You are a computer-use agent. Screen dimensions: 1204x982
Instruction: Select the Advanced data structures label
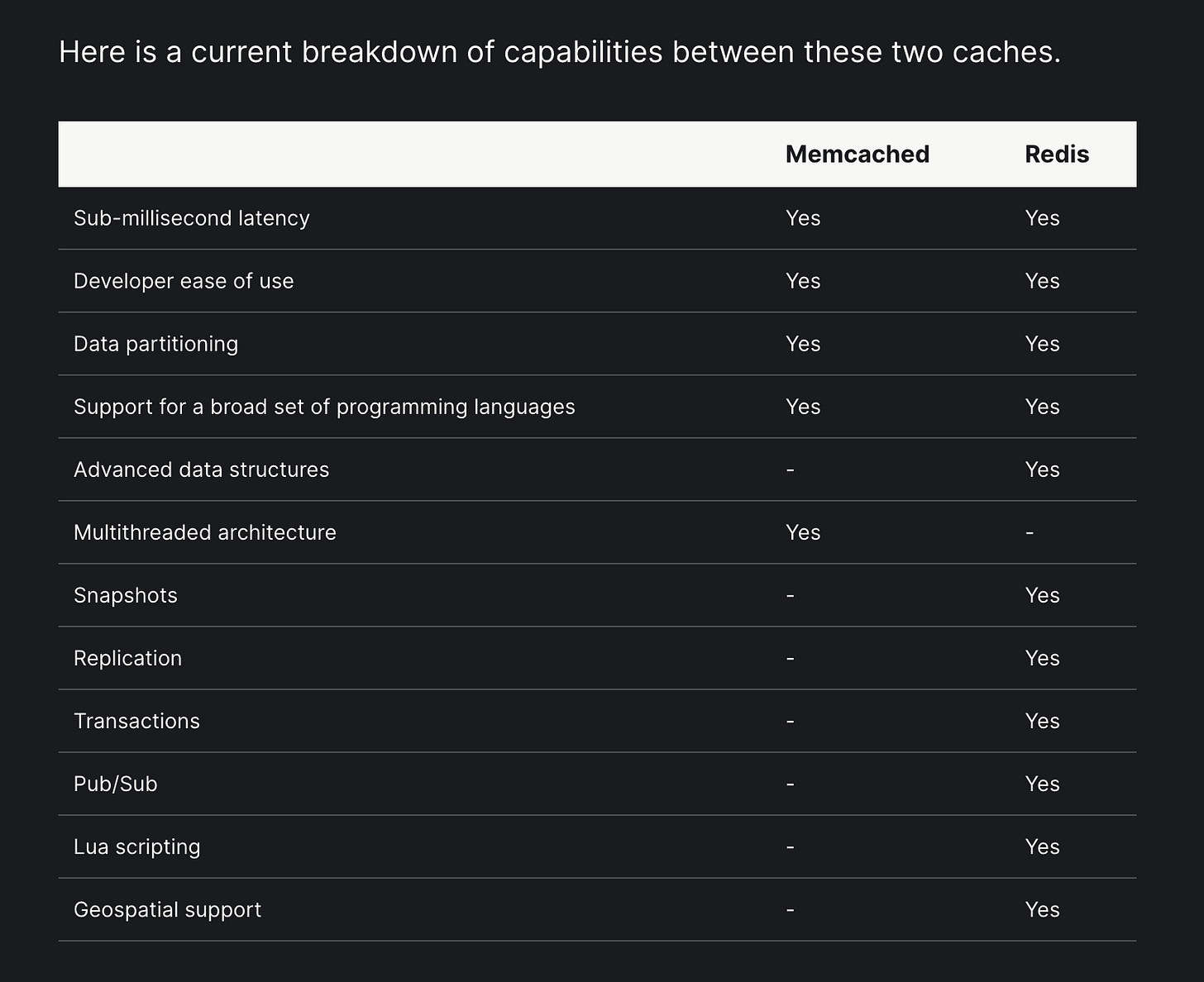pos(201,470)
